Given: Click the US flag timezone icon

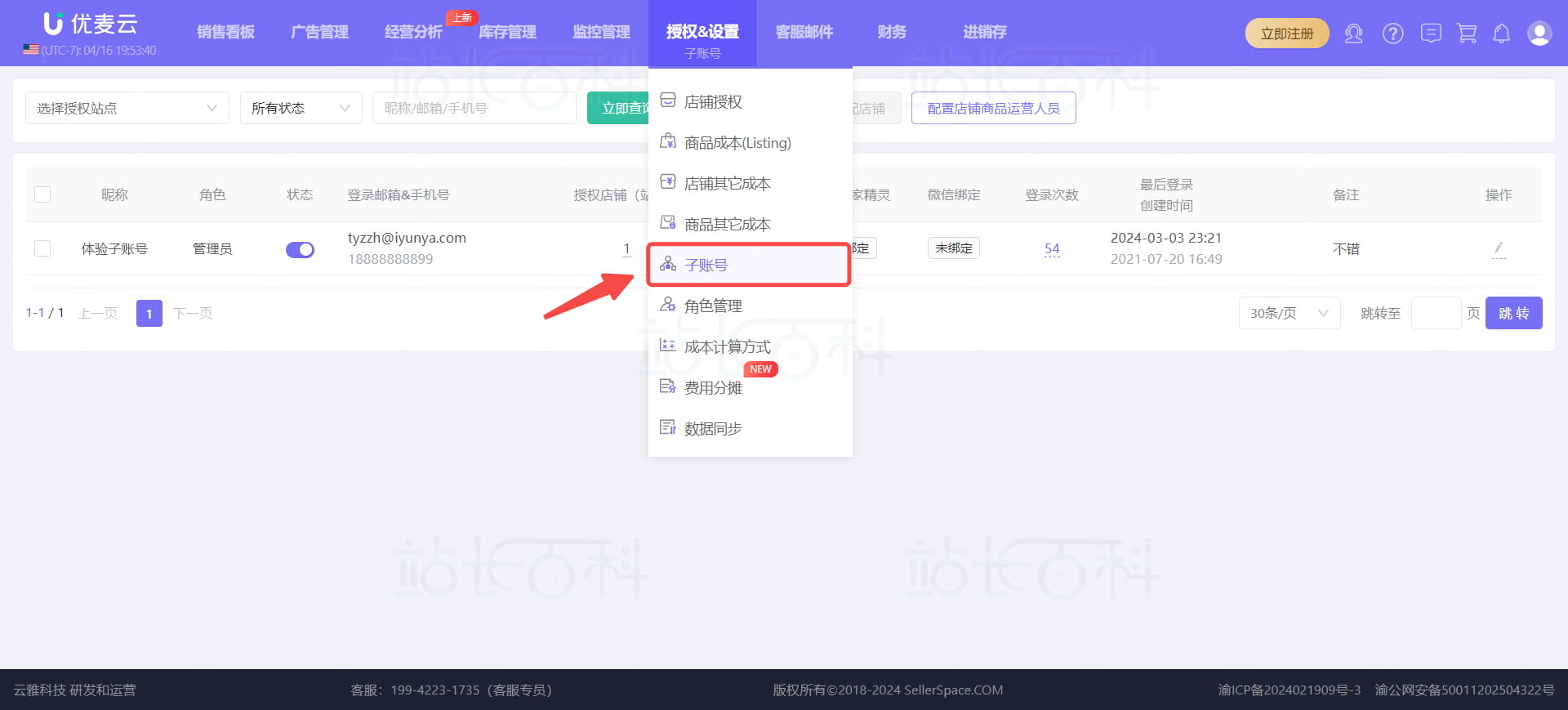Looking at the screenshot, I should pos(31,50).
